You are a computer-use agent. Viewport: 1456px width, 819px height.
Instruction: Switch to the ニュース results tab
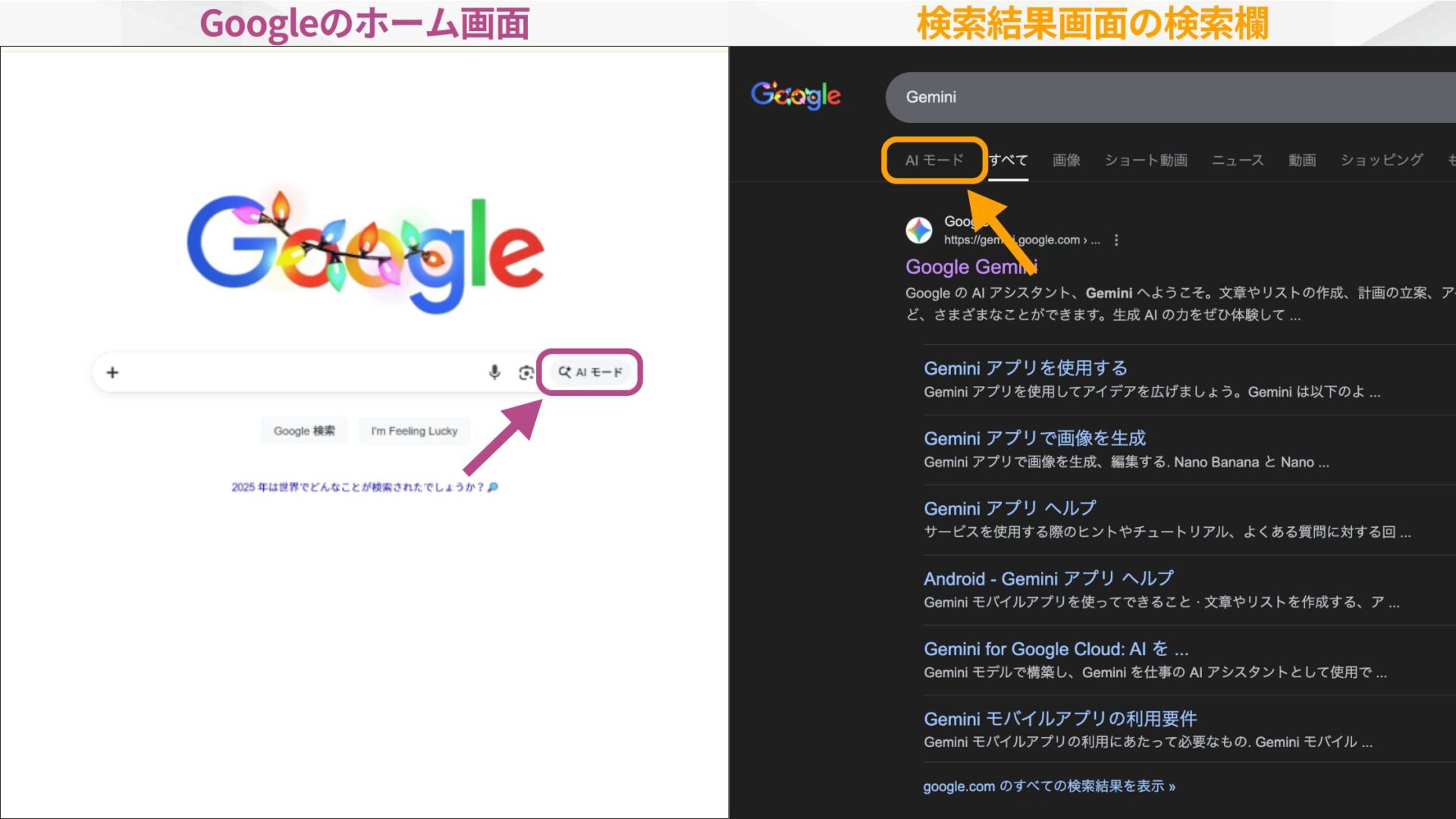click(x=1237, y=160)
